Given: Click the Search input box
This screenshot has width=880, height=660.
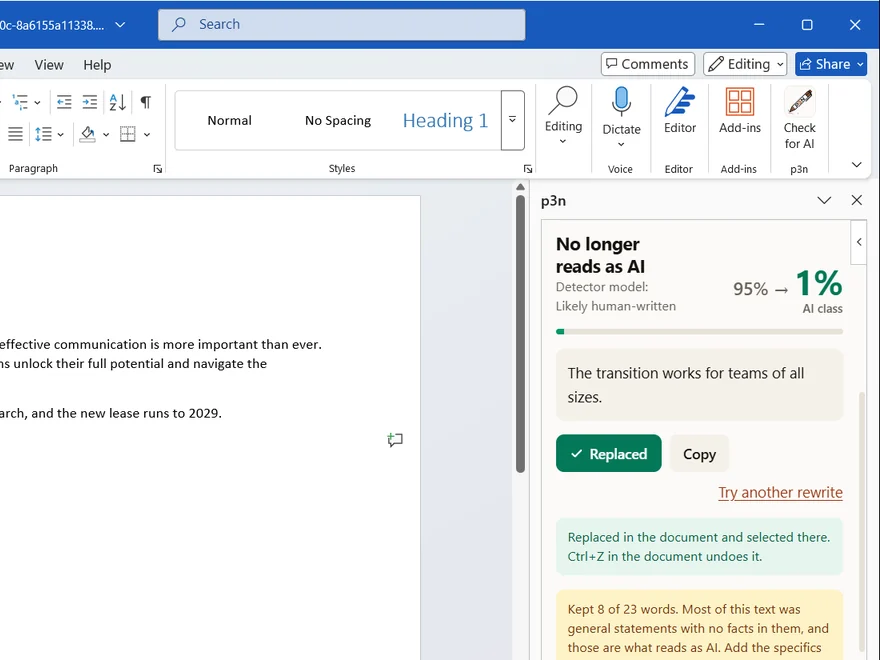Looking at the screenshot, I should (x=342, y=24).
